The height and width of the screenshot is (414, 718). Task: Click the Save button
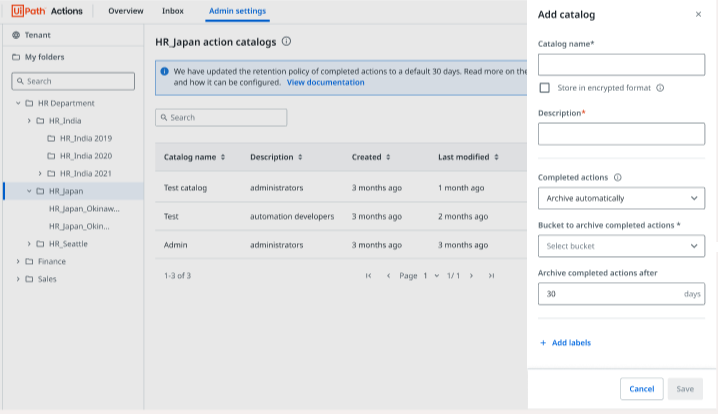click(x=685, y=389)
